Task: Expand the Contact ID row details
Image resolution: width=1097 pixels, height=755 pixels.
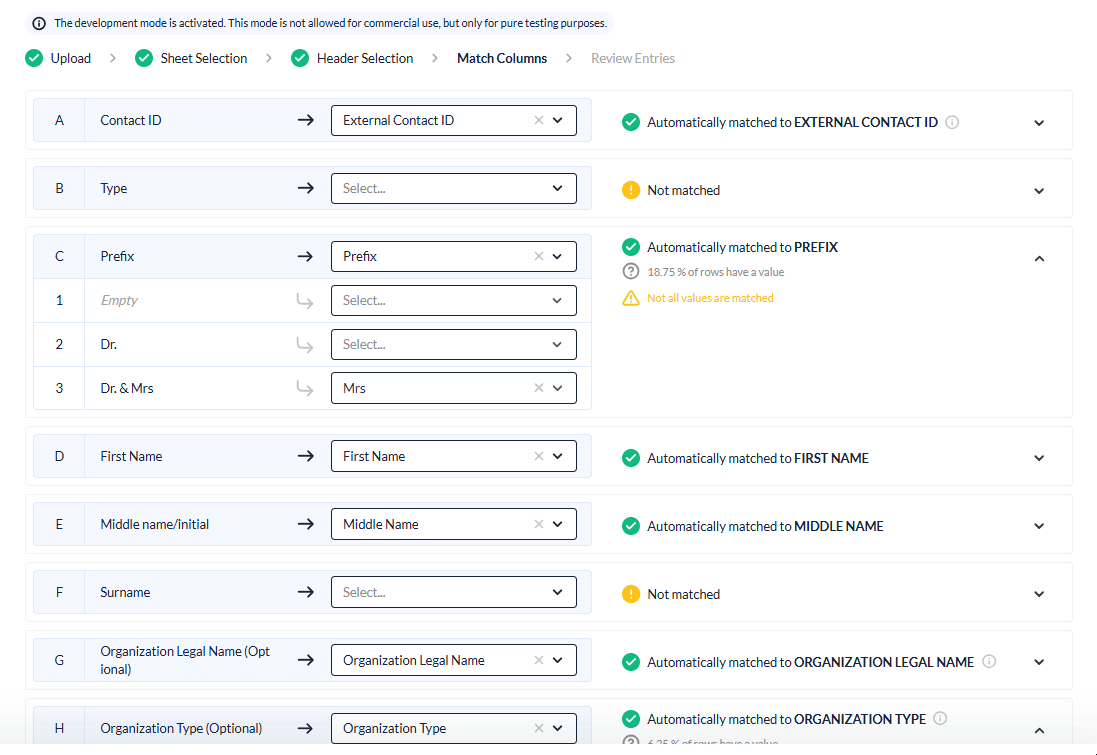Action: coord(1039,122)
